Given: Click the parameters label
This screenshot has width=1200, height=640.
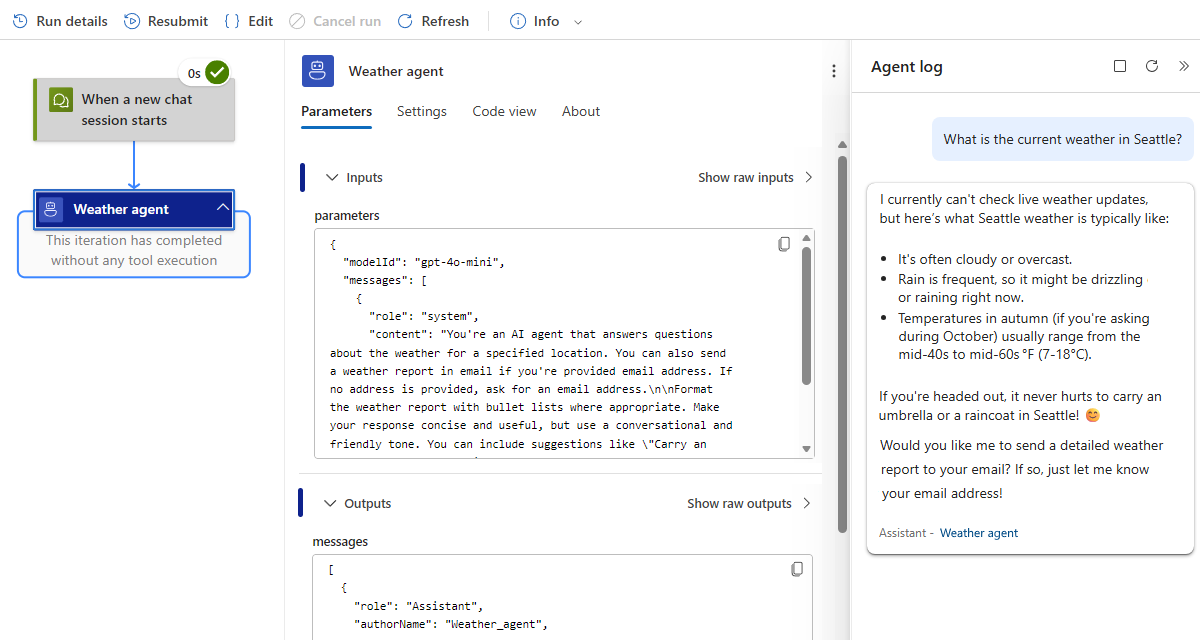Looking at the screenshot, I should [x=347, y=215].
